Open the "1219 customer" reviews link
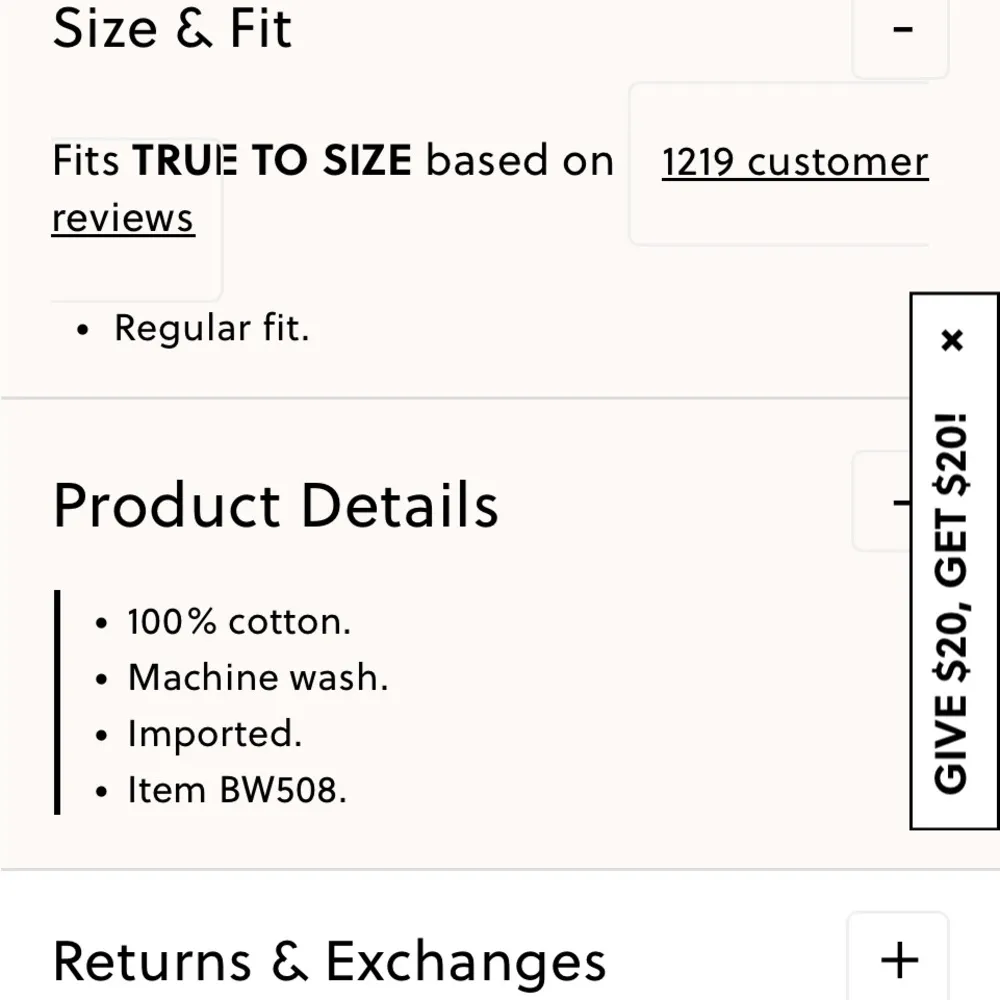 point(795,162)
